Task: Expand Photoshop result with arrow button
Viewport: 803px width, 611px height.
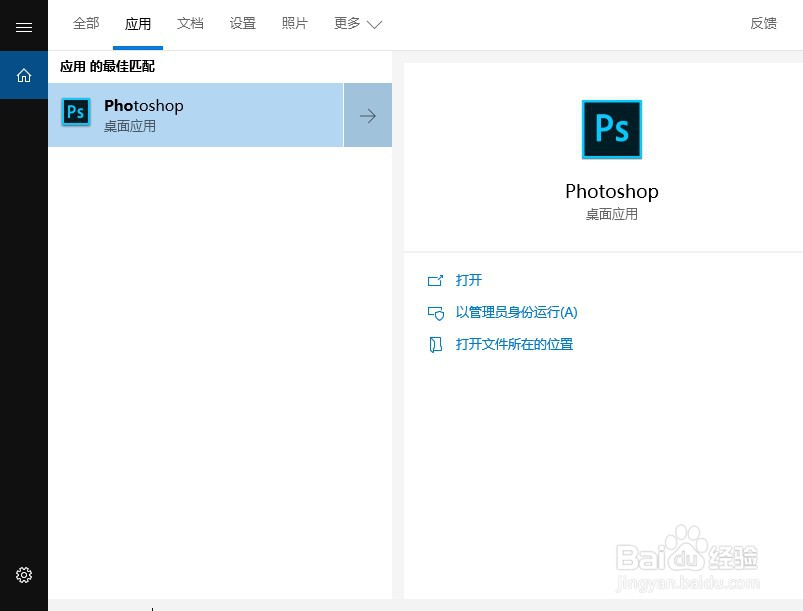Action: coord(368,115)
